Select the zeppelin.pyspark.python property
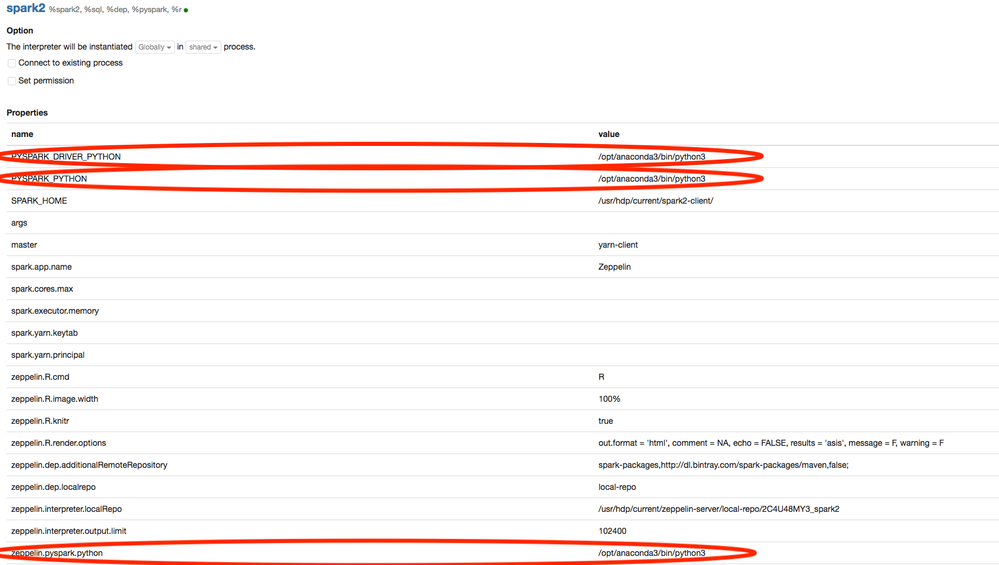 click(57, 553)
